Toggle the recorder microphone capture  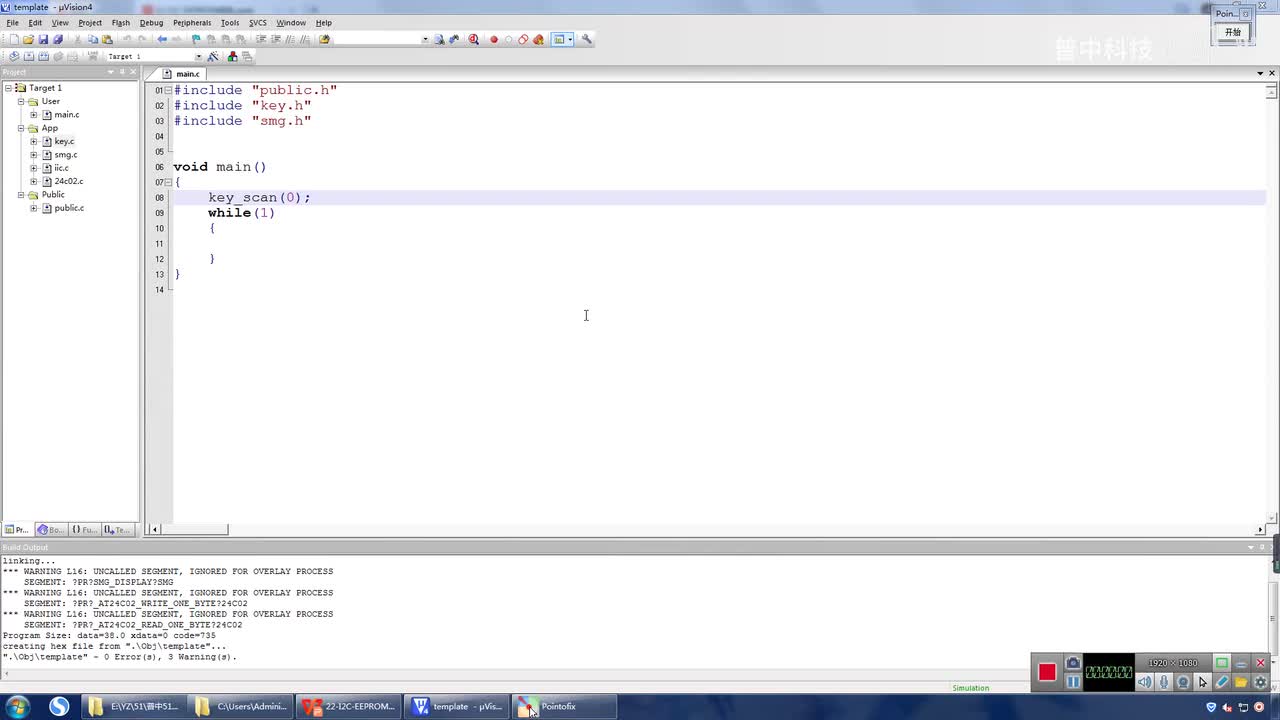point(1164,682)
